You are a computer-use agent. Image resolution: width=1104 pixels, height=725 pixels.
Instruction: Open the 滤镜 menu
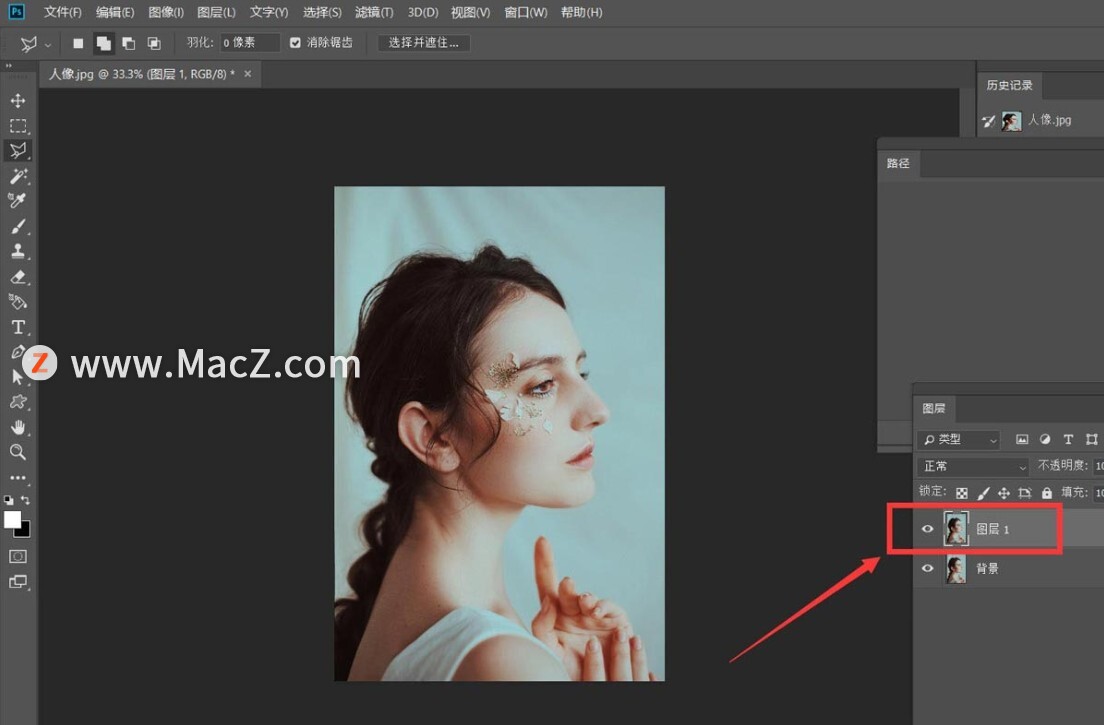(374, 12)
